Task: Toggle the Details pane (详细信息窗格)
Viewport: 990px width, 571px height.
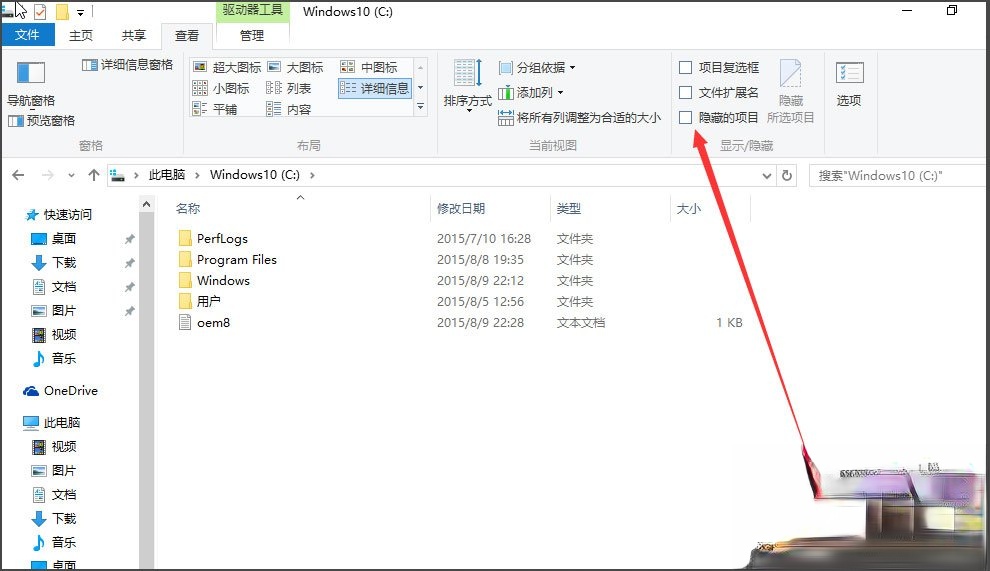Action: click(128, 64)
